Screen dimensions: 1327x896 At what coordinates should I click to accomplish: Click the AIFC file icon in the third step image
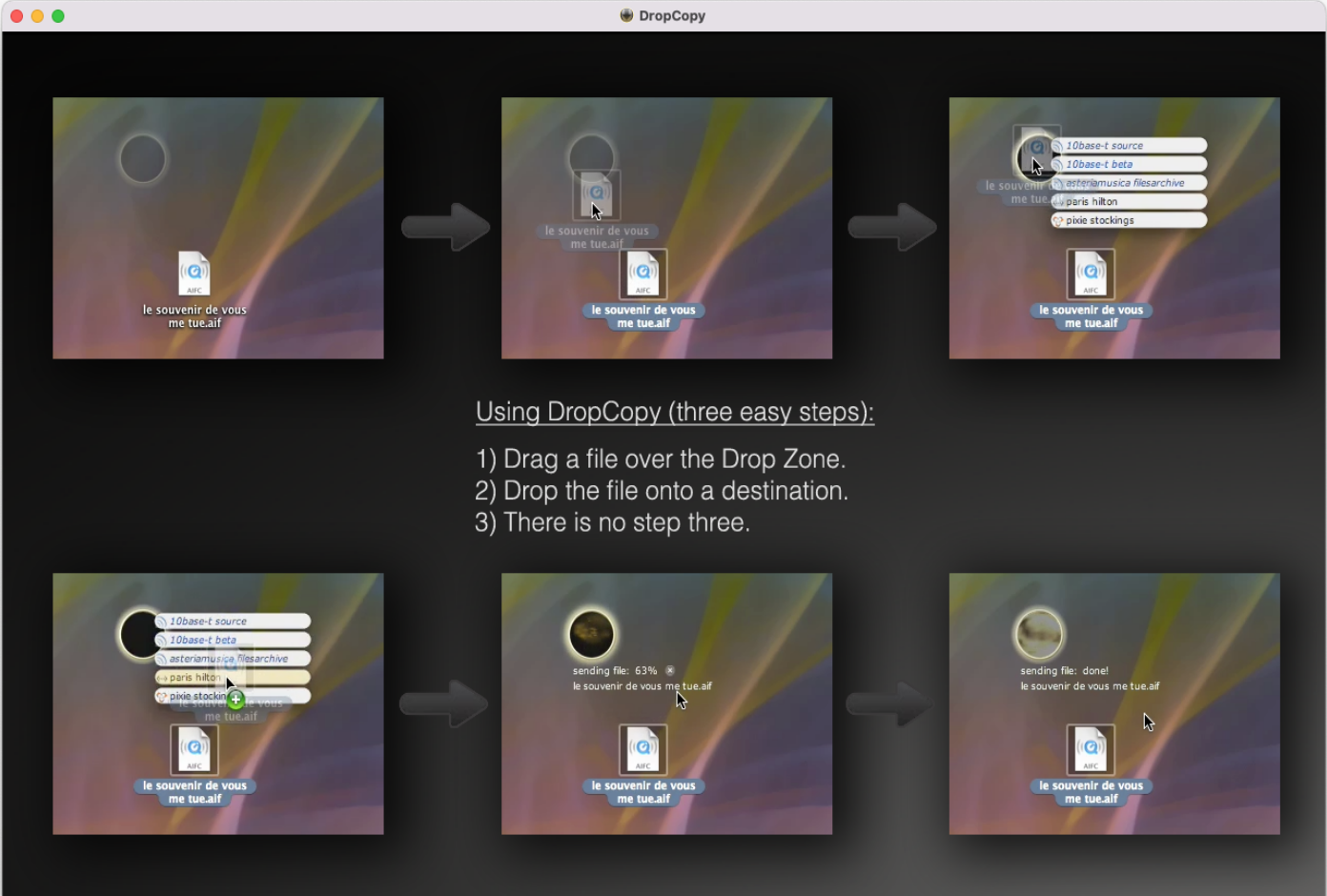[x=1091, y=274]
